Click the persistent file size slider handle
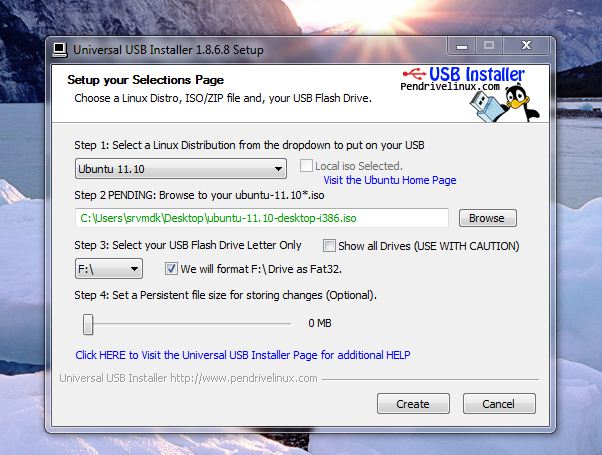The height and width of the screenshot is (455, 602). click(x=88, y=324)
